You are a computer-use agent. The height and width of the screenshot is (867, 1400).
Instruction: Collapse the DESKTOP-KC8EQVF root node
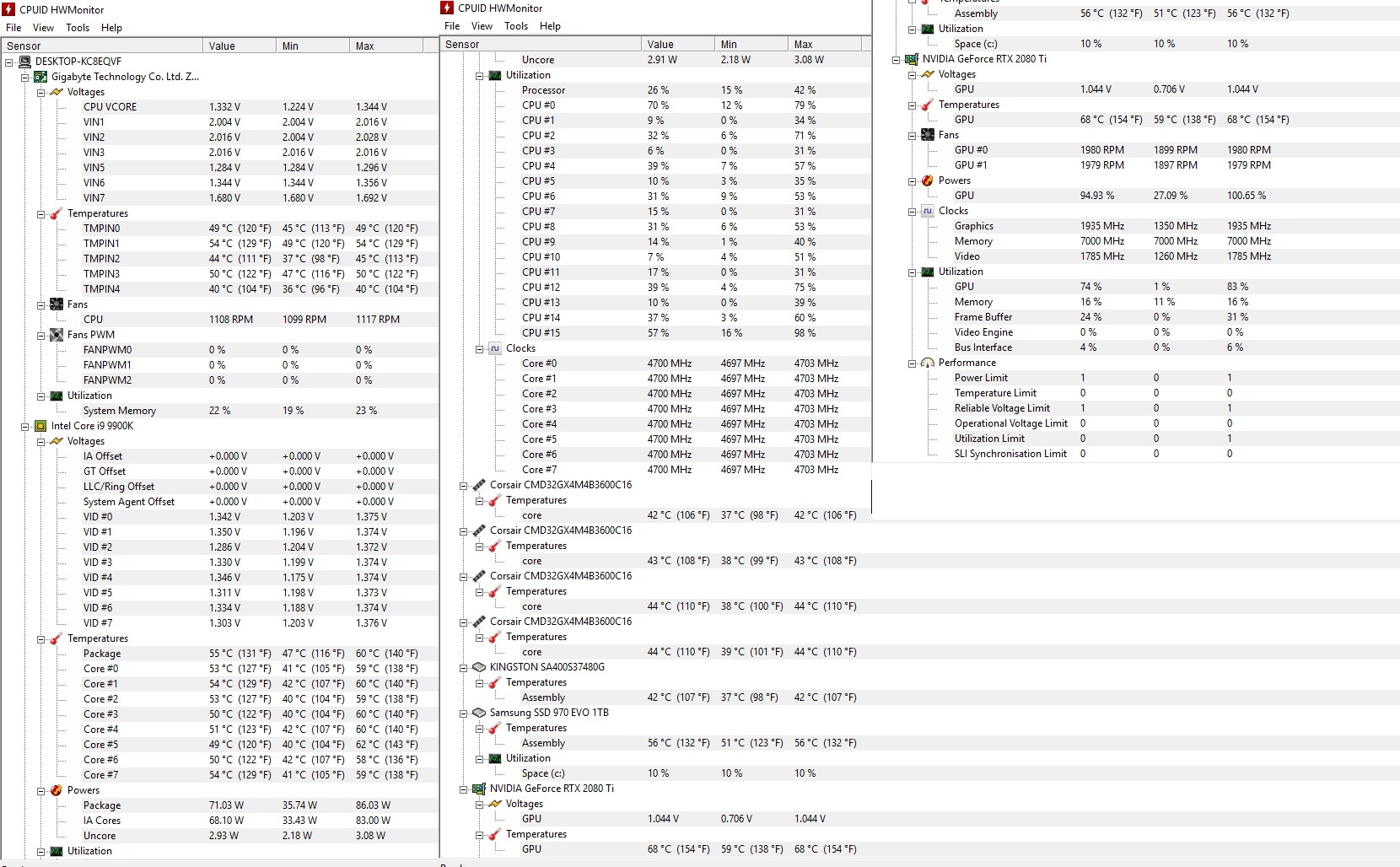(x=8, y=62)
